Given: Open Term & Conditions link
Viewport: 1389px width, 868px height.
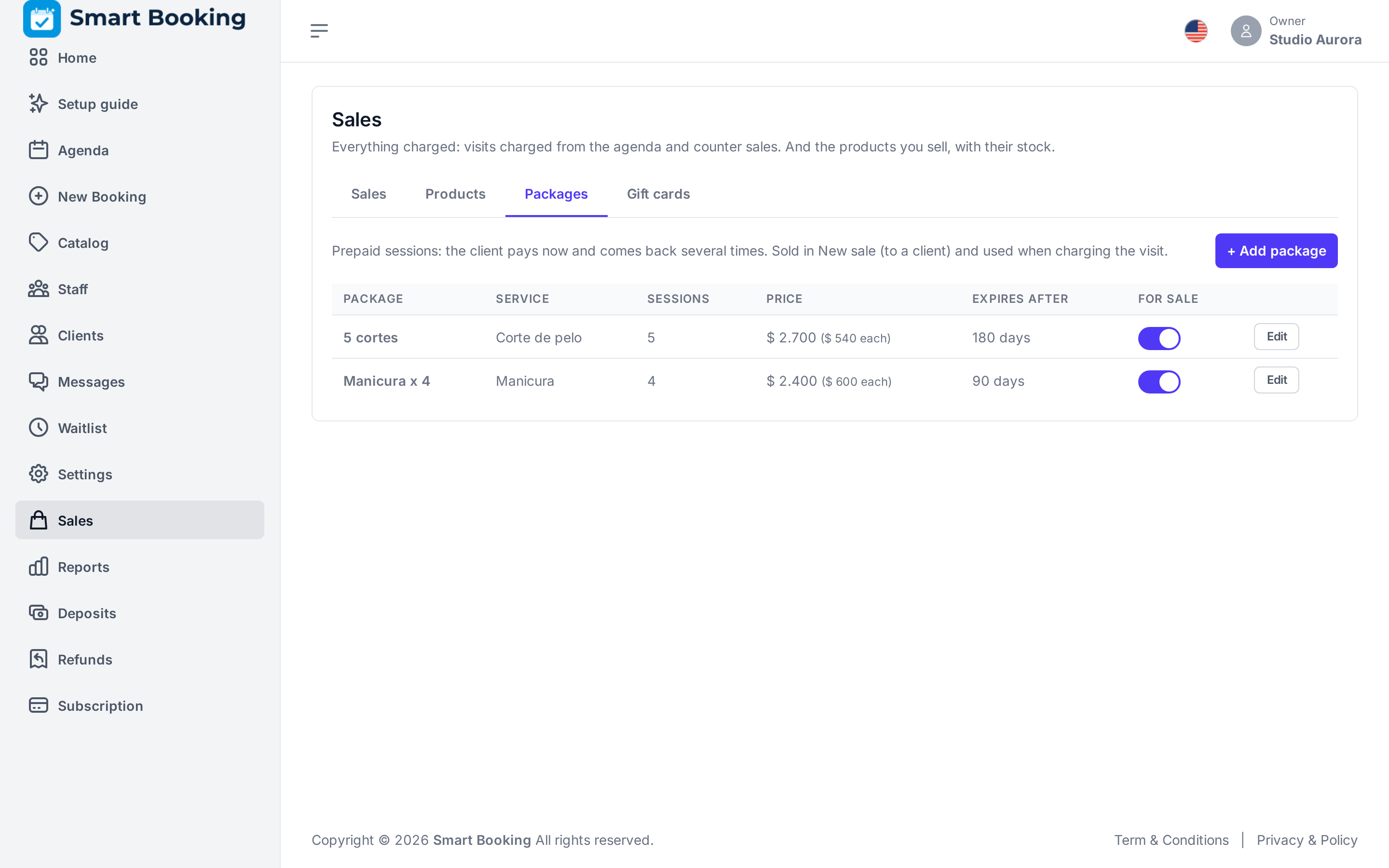Looking at the screenshot, I should click(1171, 840).
